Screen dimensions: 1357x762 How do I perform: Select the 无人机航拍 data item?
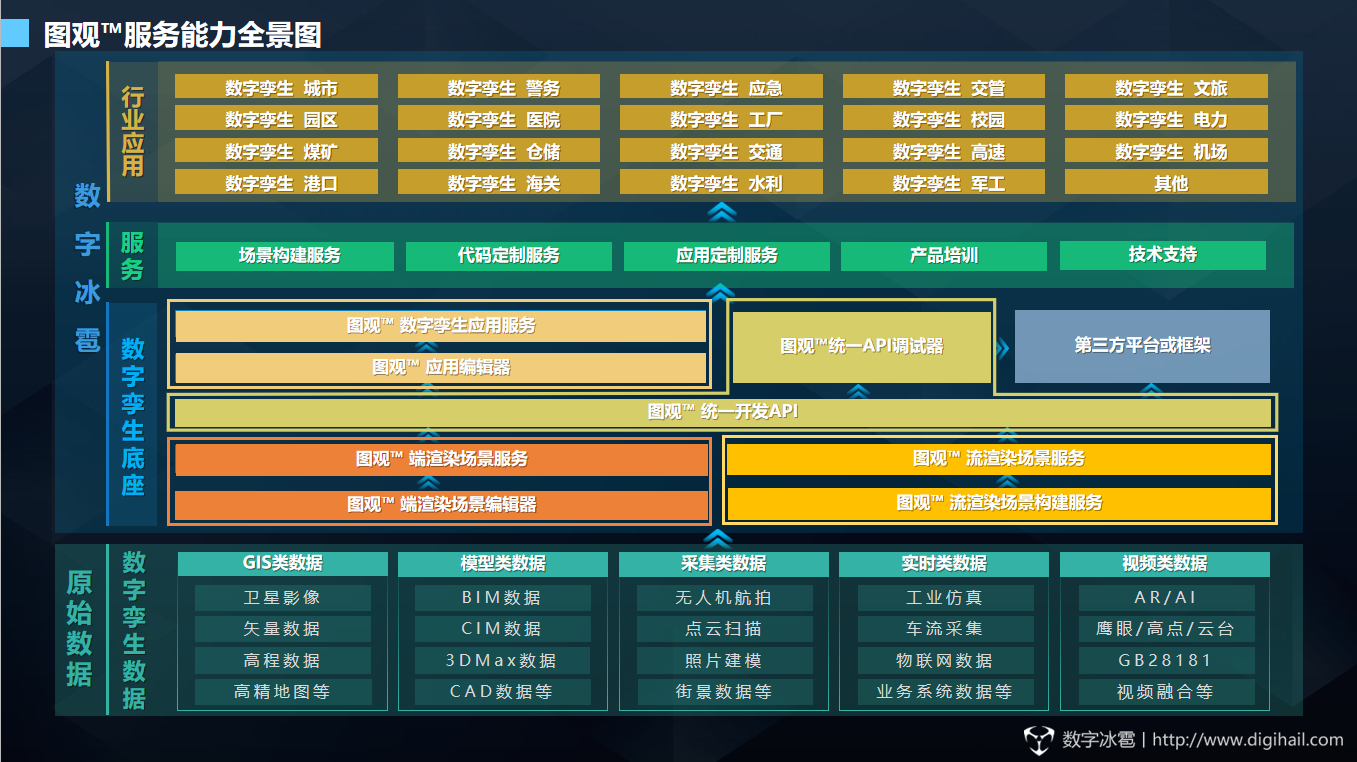tap(722, 598)
